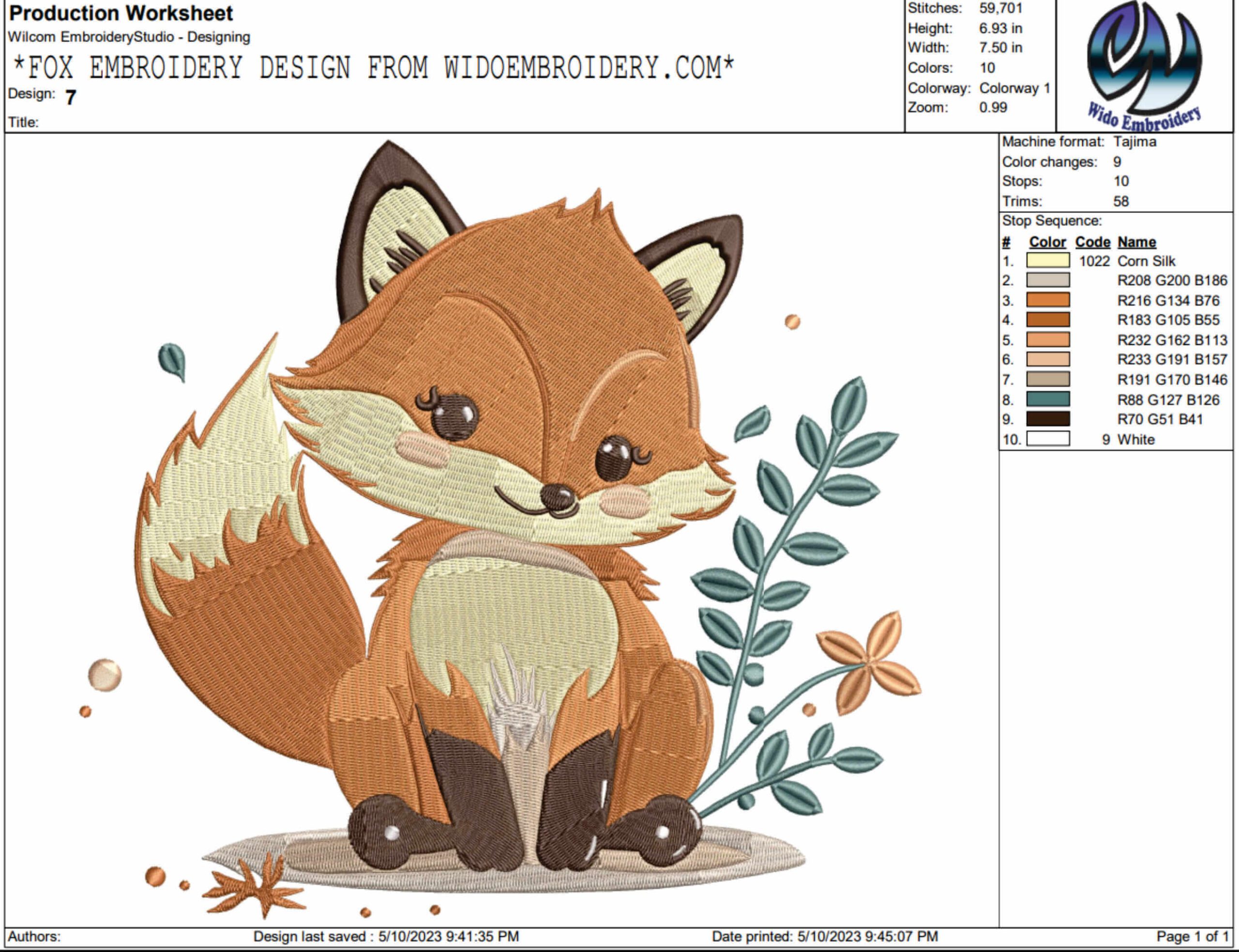The width and height of the screenshot is (1239, 952).
Task: Select the R232 G162 B113 color swatch
Action: pos(1047,340)
